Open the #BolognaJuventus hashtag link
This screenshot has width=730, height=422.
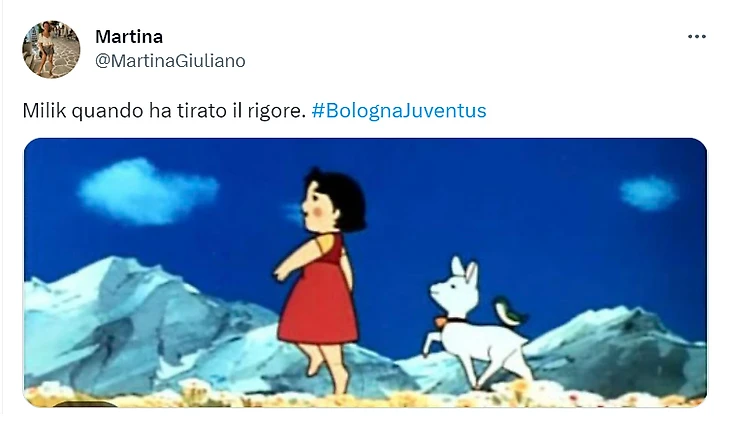tap(399, 111)
